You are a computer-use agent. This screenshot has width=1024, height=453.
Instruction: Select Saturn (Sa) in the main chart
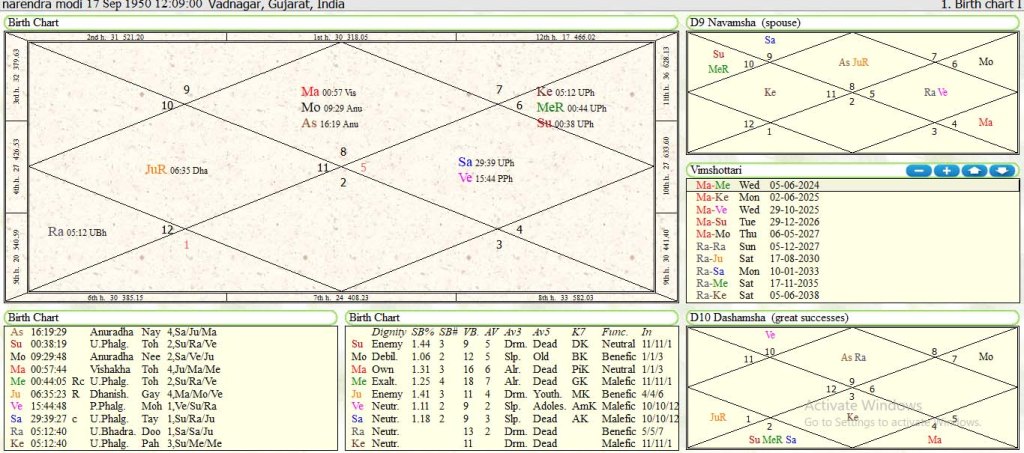point(465,161)
